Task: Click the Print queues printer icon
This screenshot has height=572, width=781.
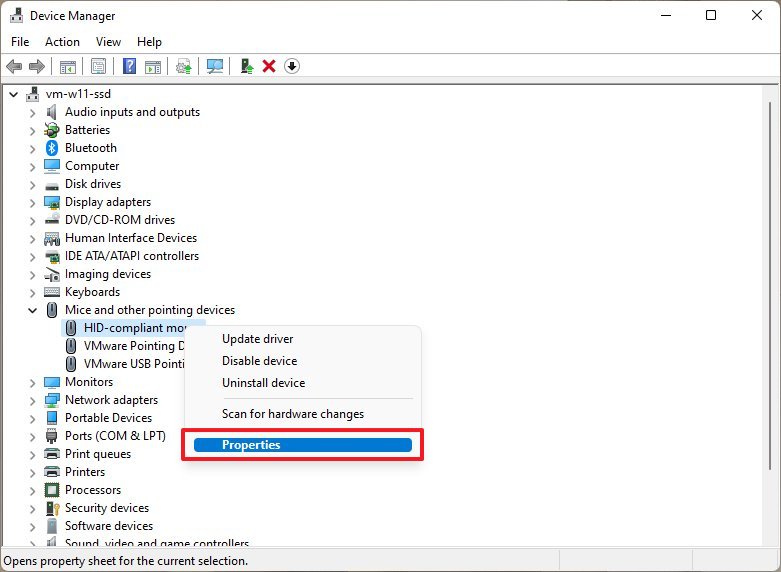Action: click(x=52, y=454)
